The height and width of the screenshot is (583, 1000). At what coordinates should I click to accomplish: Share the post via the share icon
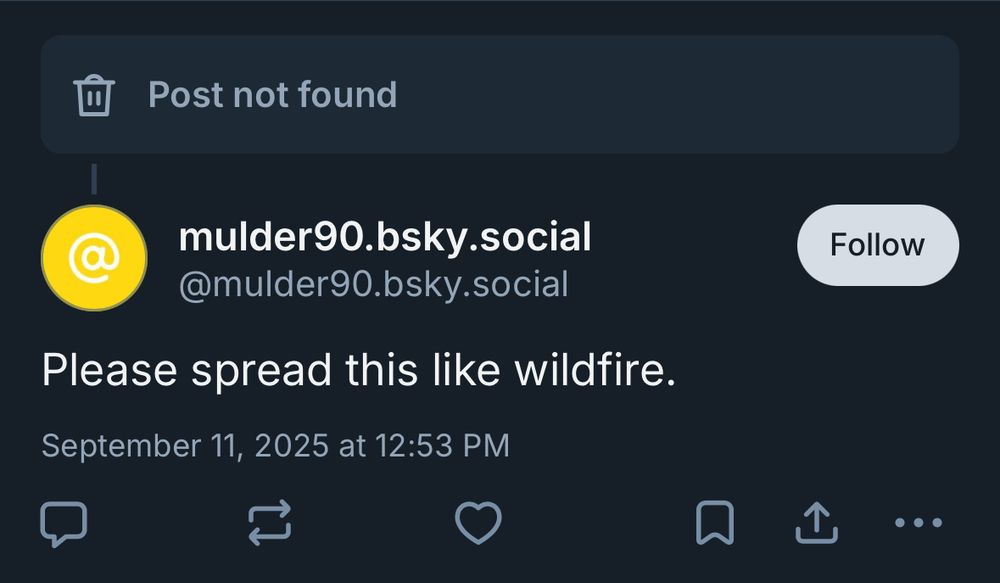(x=817, y=521)
